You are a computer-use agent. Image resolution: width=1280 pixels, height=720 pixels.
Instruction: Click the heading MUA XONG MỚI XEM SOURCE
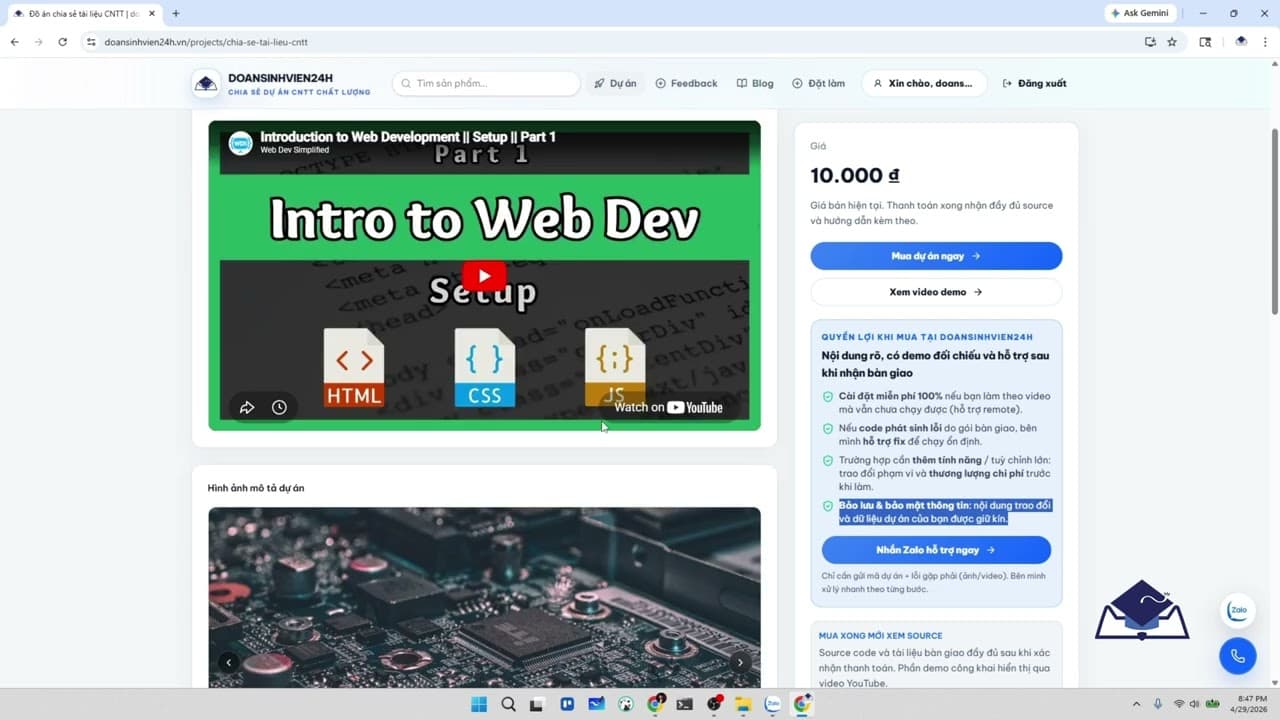(880, 635)
